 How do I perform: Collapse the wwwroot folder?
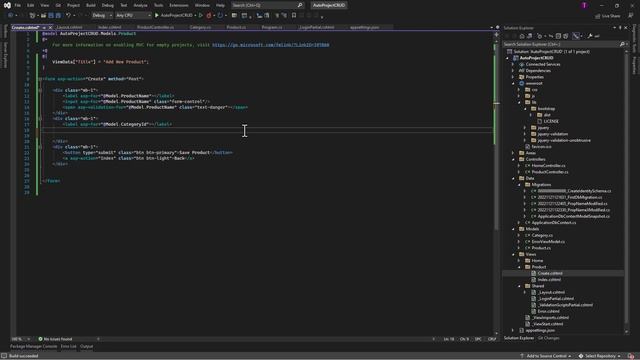(x=513, y=83)
